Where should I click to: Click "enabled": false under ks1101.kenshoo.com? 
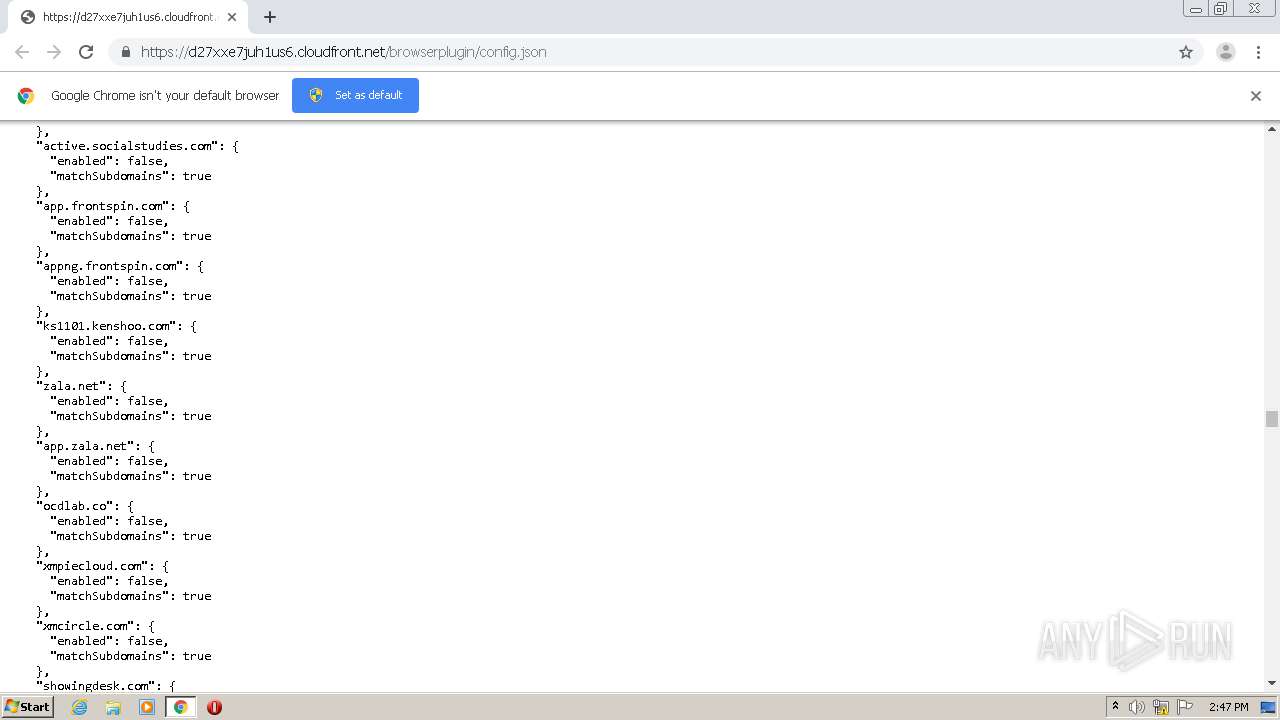(x=110, y=341)
